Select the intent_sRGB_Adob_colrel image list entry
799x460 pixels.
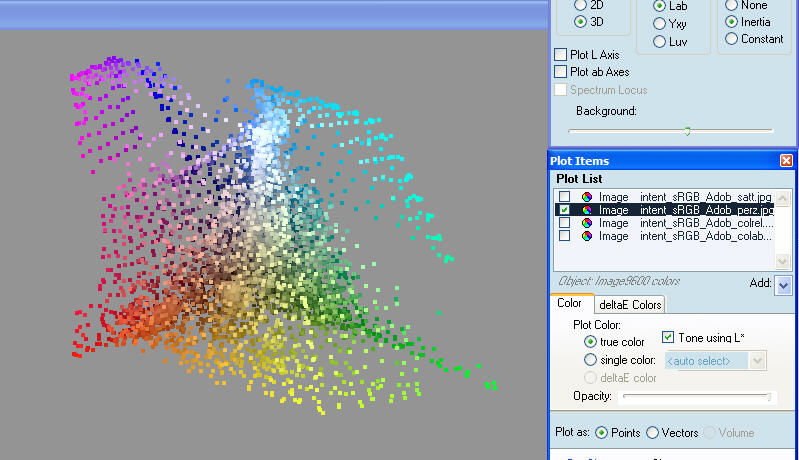[706, 223]
